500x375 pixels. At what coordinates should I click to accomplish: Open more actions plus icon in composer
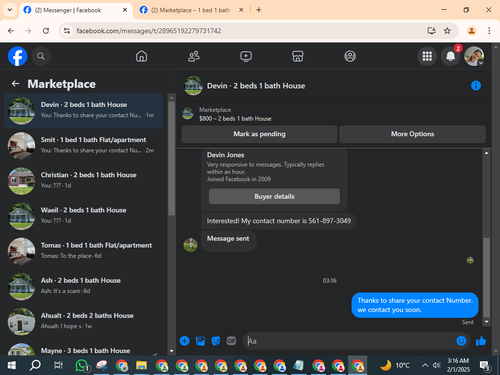pos(184,341)
